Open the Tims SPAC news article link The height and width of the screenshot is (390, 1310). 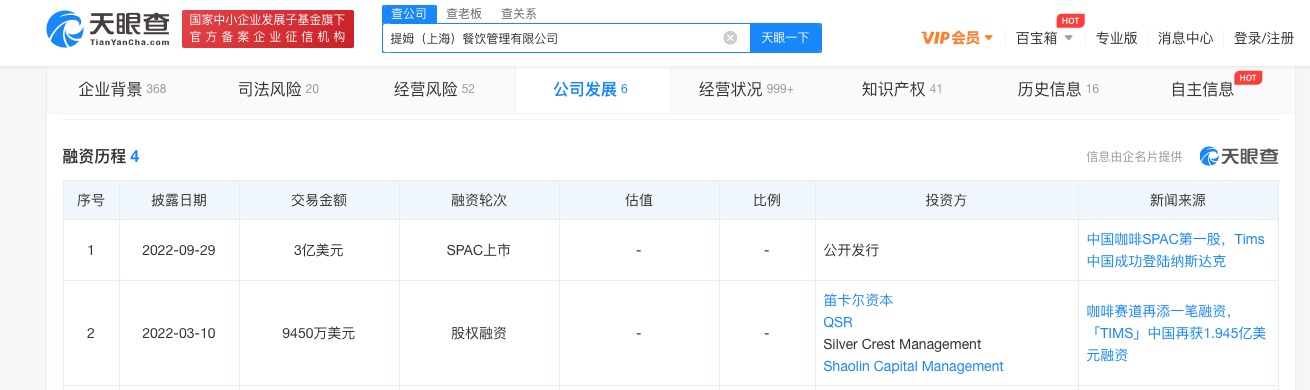1176,250
